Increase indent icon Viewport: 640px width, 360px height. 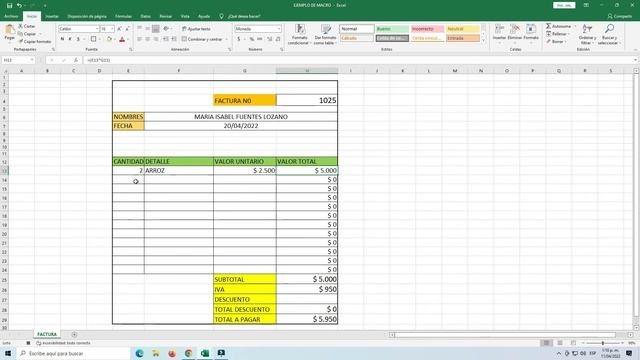174,39
